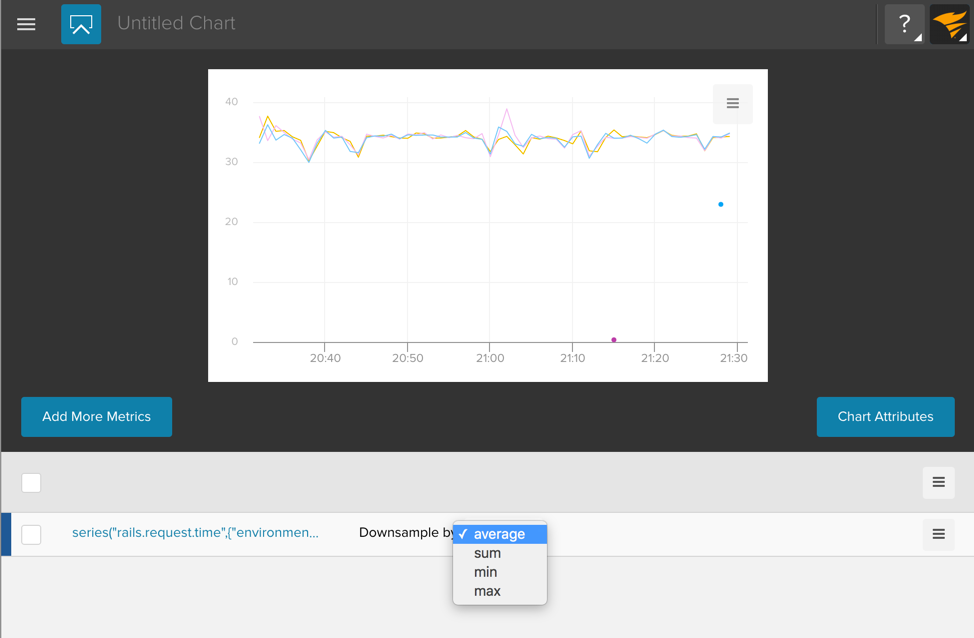Click the Untitled Chart title field
Screen dimensions: 974x638
pyautogui.click(x=177, y=23)
